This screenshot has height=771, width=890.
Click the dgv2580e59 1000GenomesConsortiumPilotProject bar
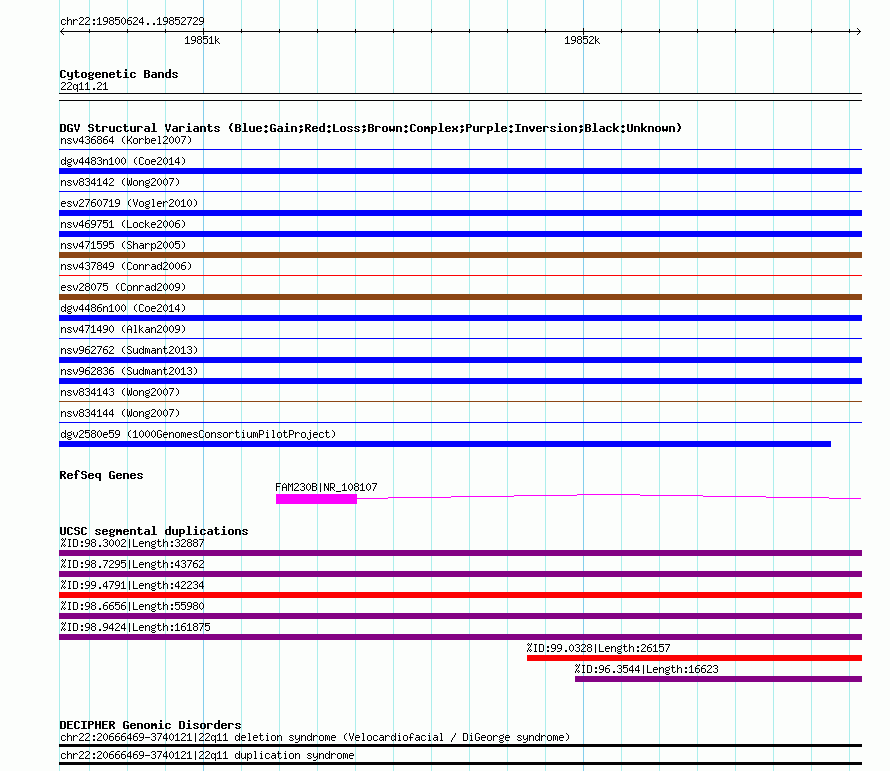pos(445,444)
